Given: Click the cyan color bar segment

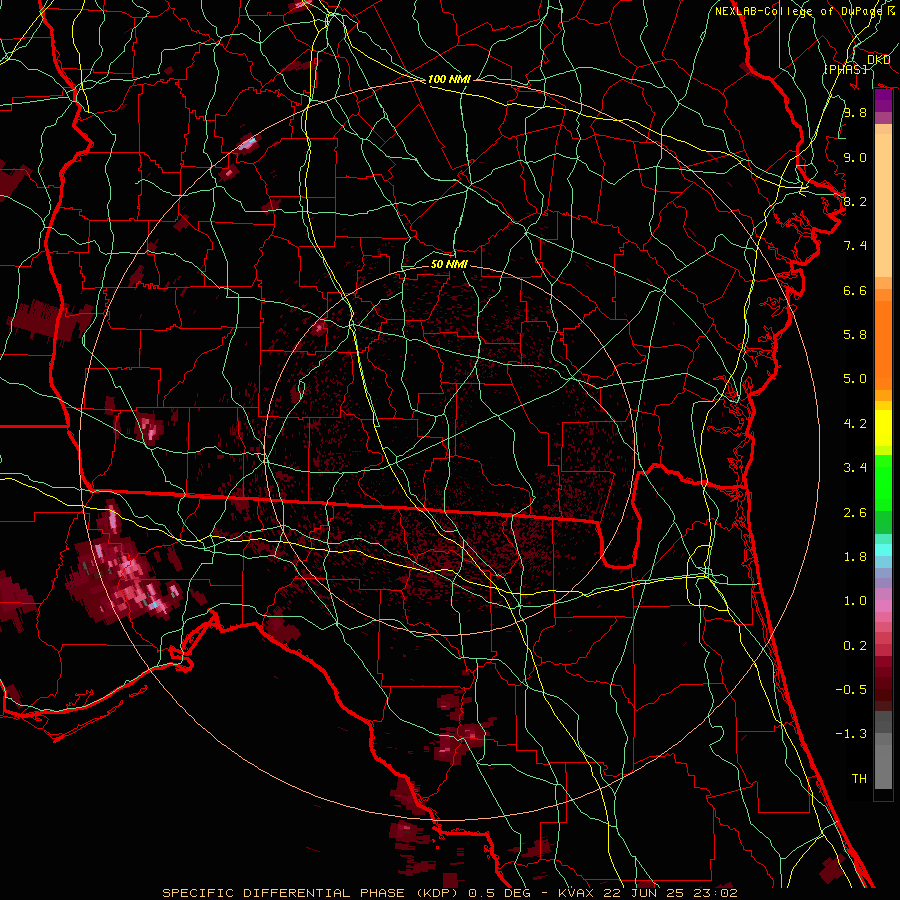Looking at the screenshot, I should (883, 550).
